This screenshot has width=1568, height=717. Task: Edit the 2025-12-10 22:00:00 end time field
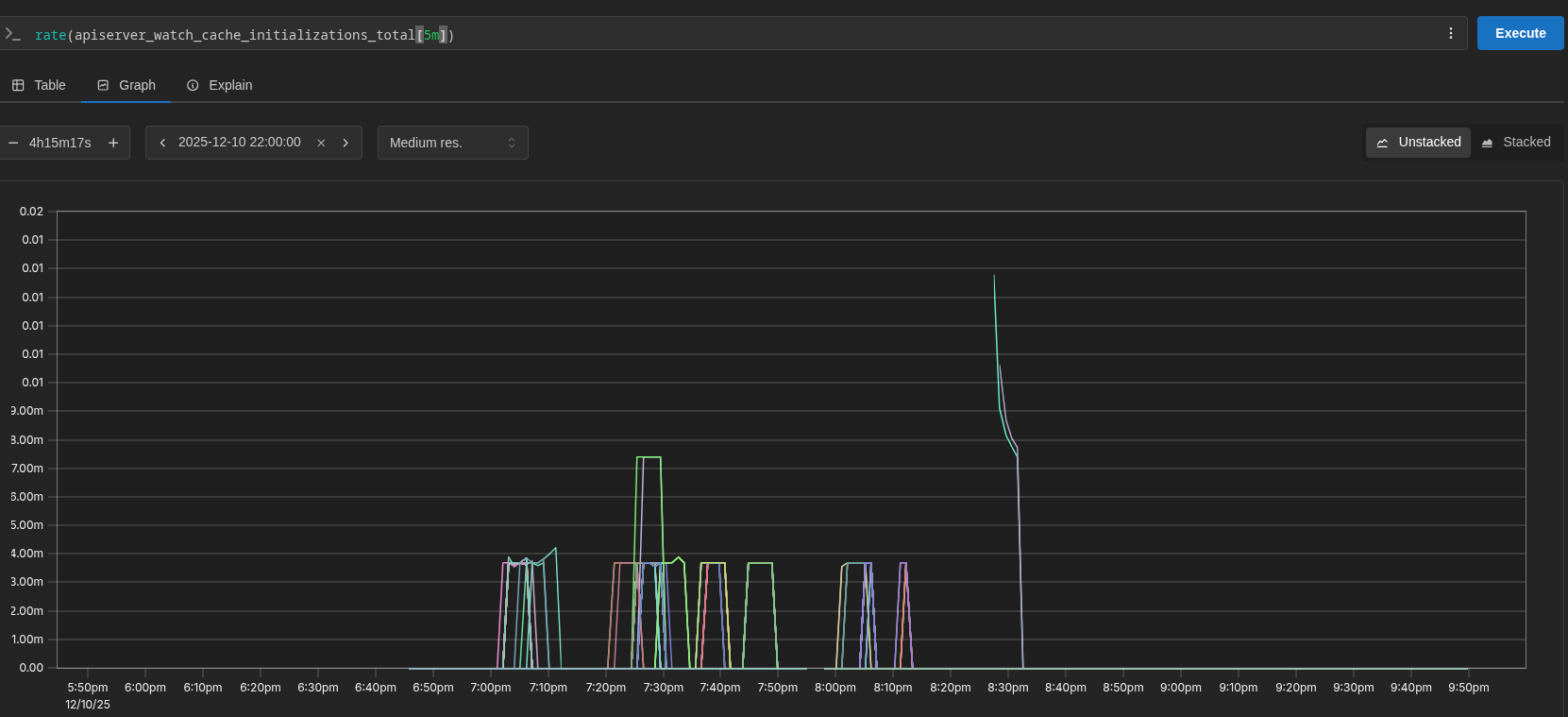pyautogui.click(x=240, y=143)
